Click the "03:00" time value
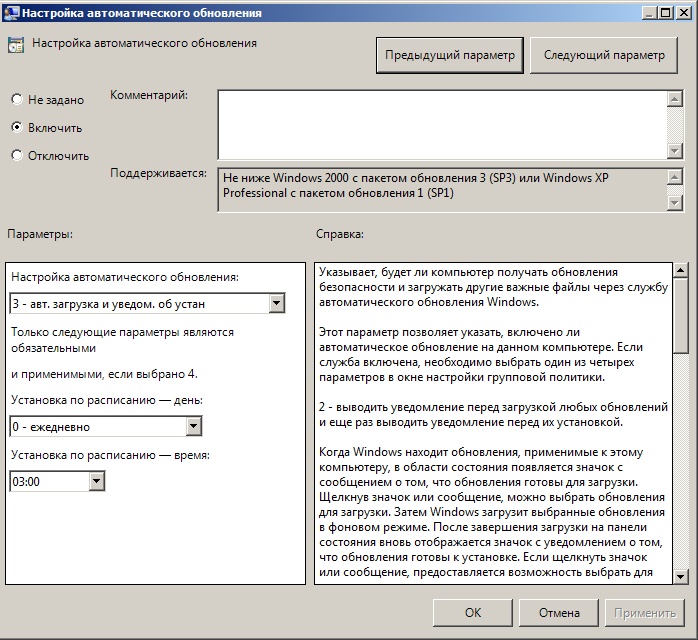698x640 pixels. [26, 482]
